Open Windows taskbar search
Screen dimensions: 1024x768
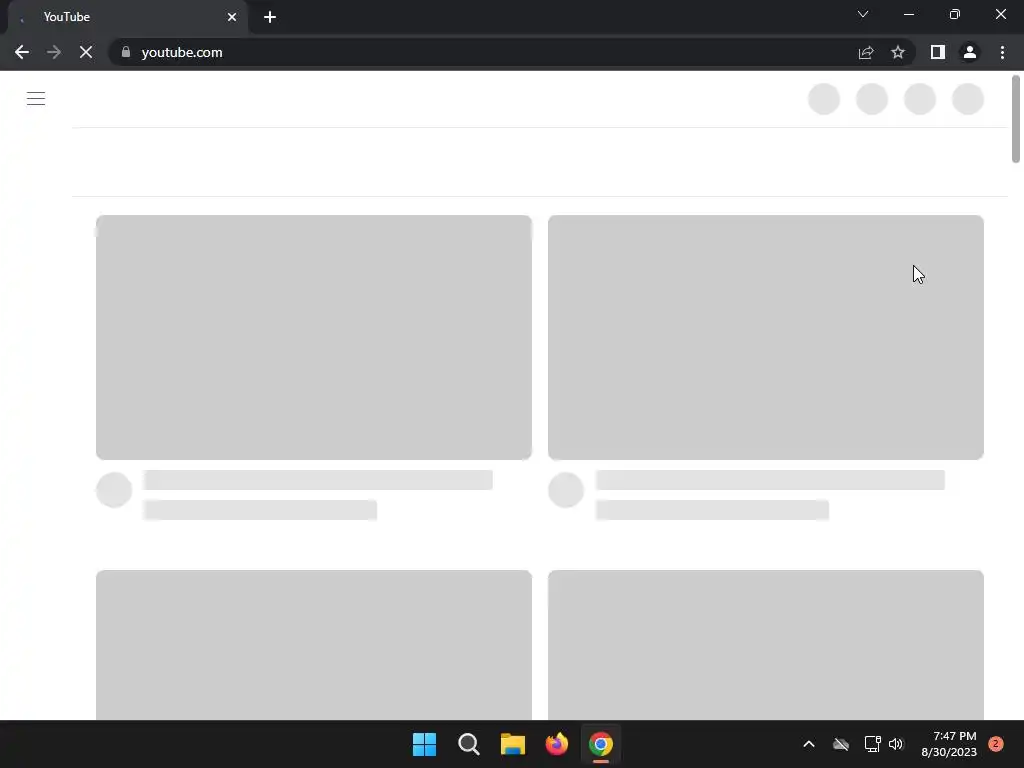click(x=469, y=744)
